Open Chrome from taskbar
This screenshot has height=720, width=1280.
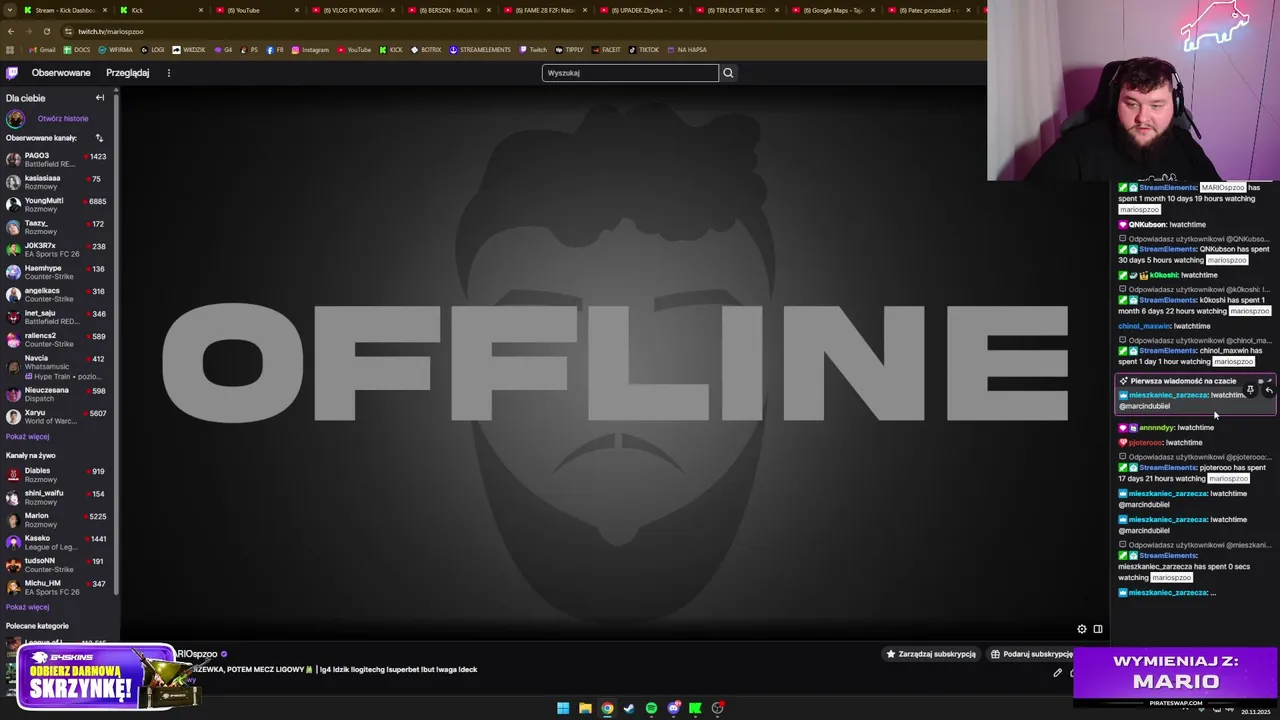[x=607, y=708]
